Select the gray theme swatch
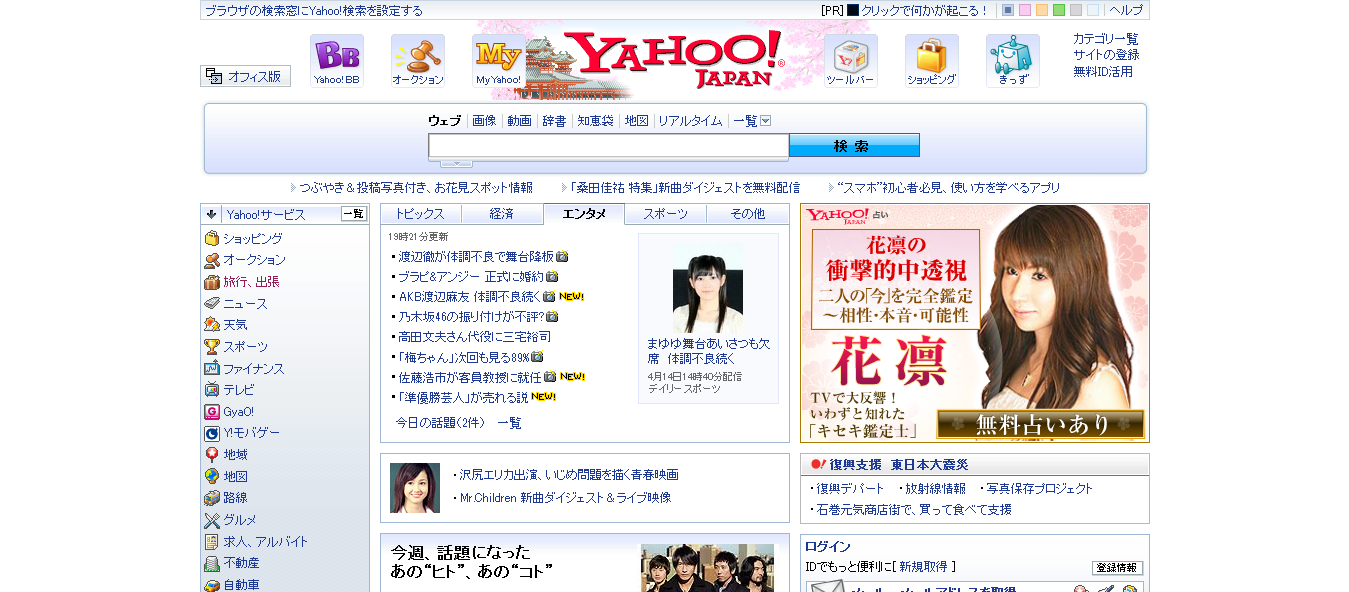The image size is (1349, 592). coord(1076,10)
